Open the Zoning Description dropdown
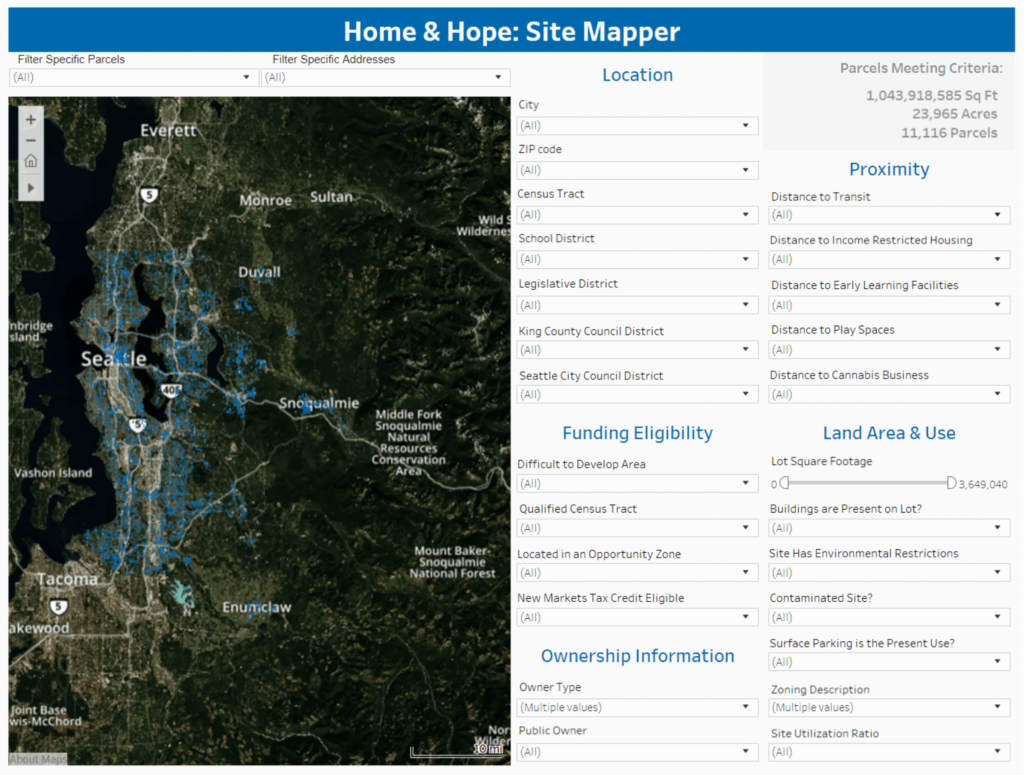This screenshot has height=775, width=1024. tap(998, 707)
